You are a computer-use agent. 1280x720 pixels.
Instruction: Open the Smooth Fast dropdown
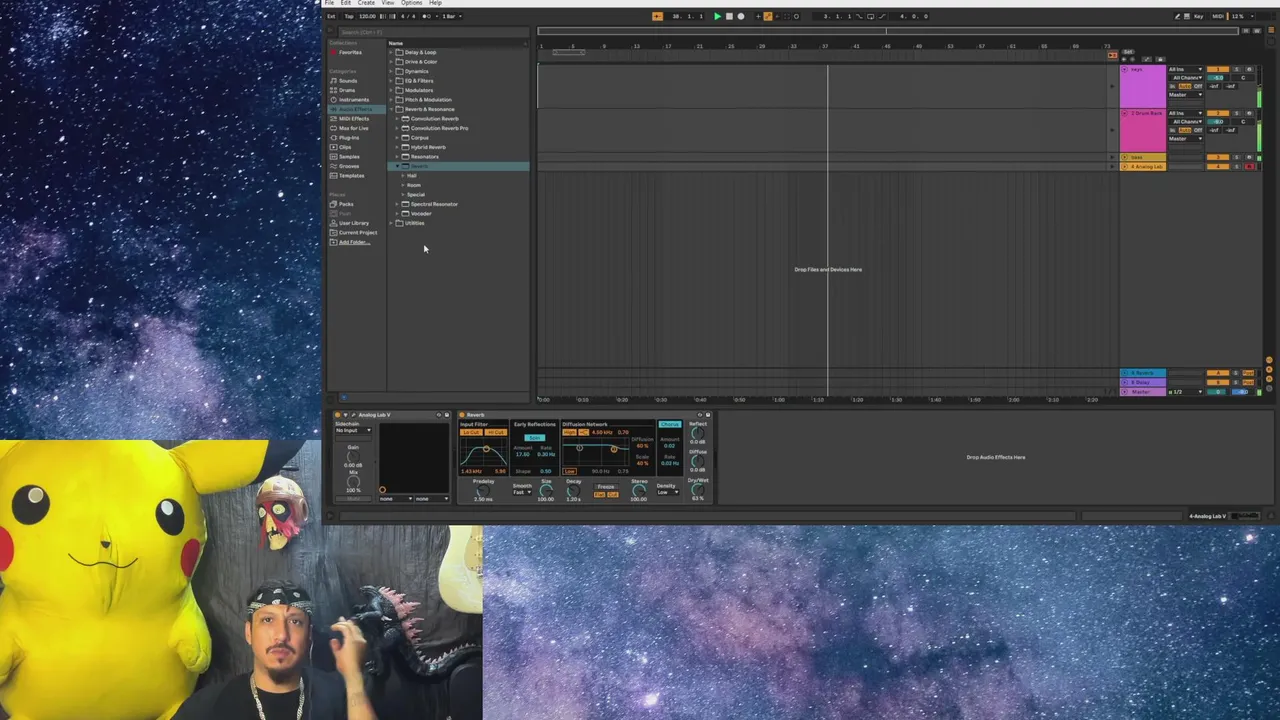tap(522, 492)
